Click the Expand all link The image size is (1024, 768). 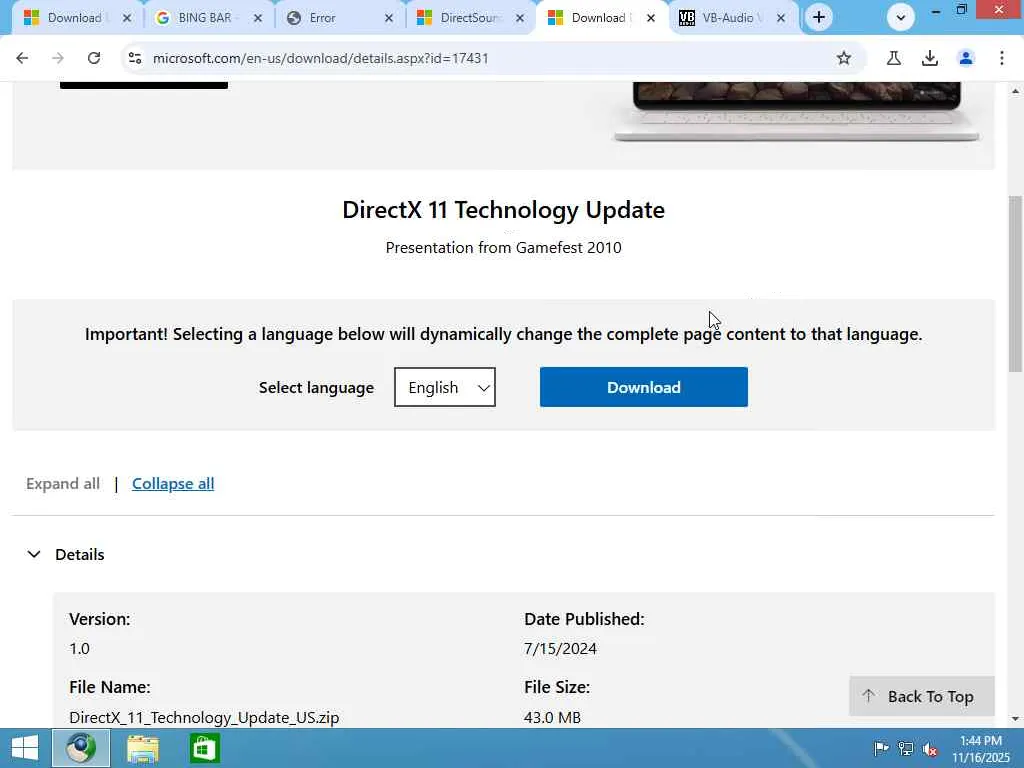point(63,484)
